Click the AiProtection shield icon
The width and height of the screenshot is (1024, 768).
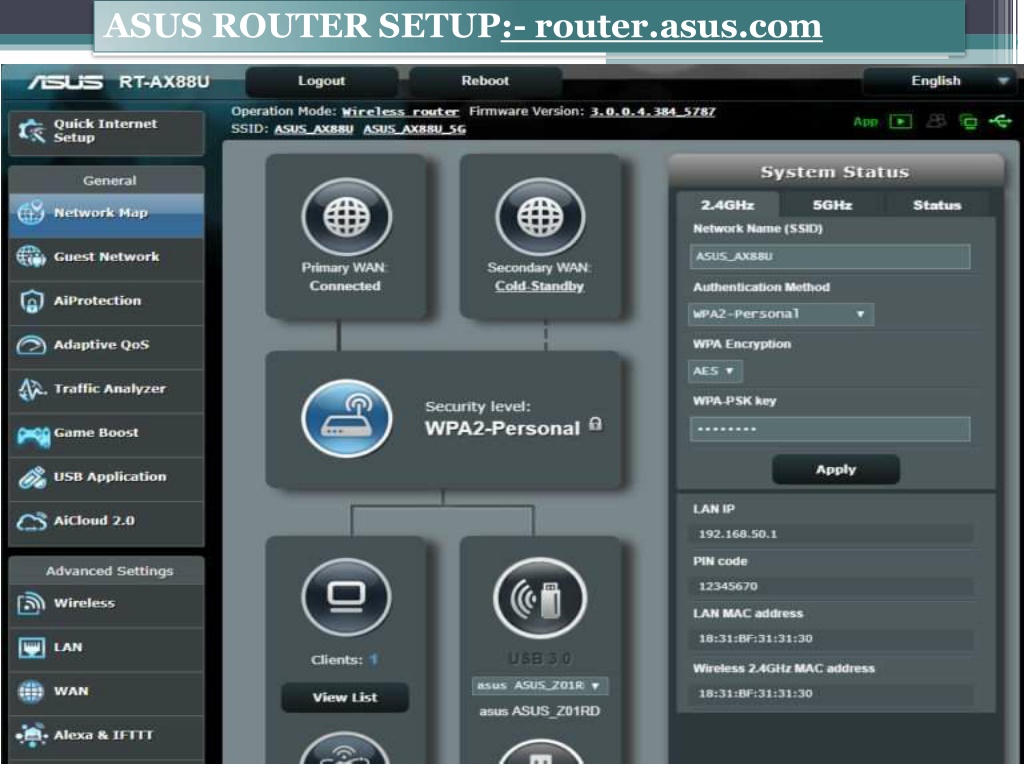pyautogui.click(x=31, y=301)
